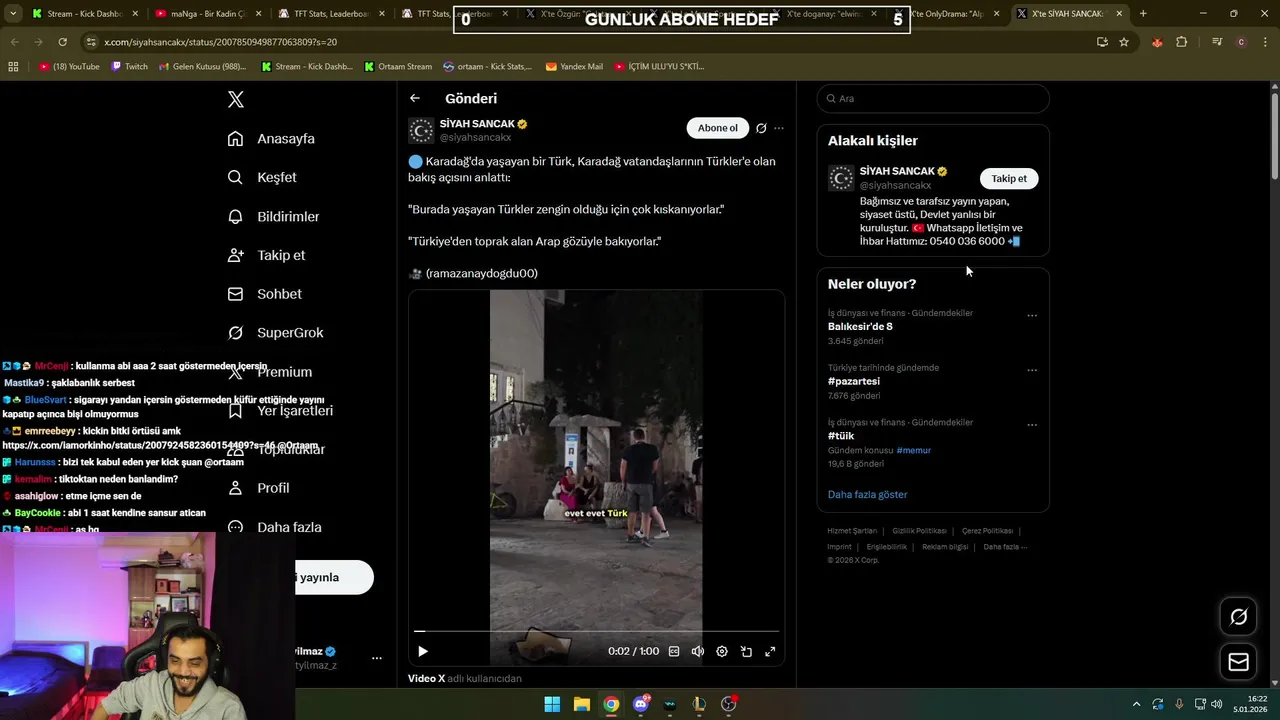Open OBS Studio from the taskbar
Viewport: 1280px width, 720px height.
tap(729, 704)
